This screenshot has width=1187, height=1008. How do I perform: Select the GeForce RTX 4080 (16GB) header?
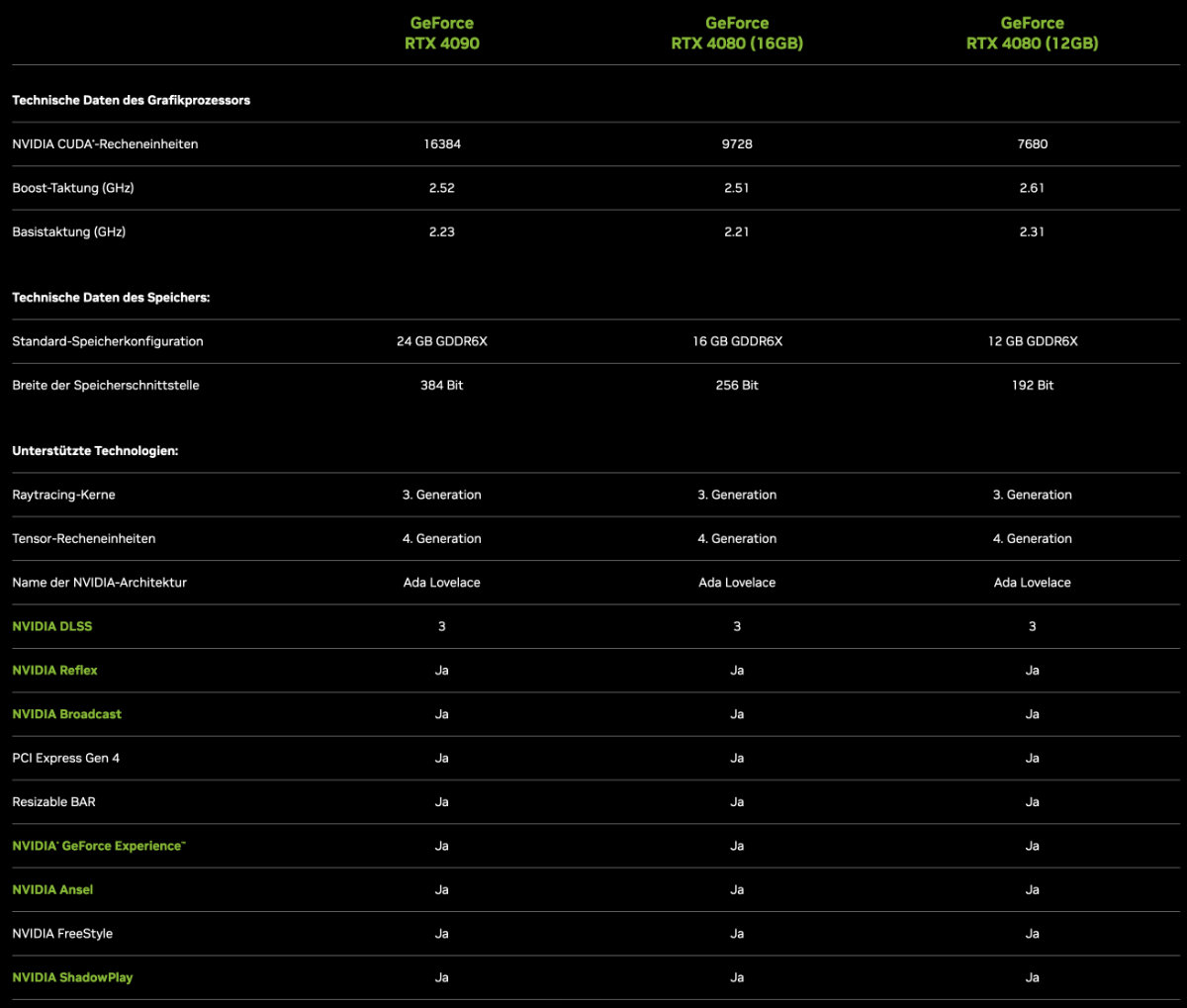pos(737,33)
